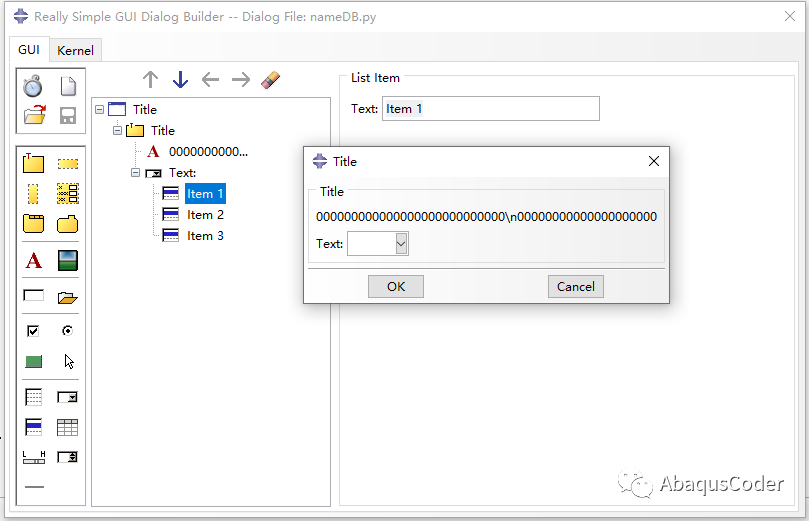Add a file open selector widget
Screen dimensions: 809x521
tap(68, 297)
